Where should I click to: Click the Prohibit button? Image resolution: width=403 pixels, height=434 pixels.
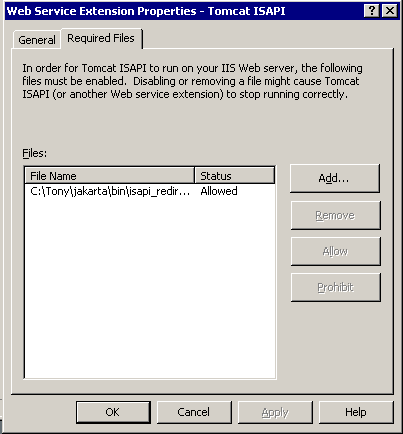335,287
